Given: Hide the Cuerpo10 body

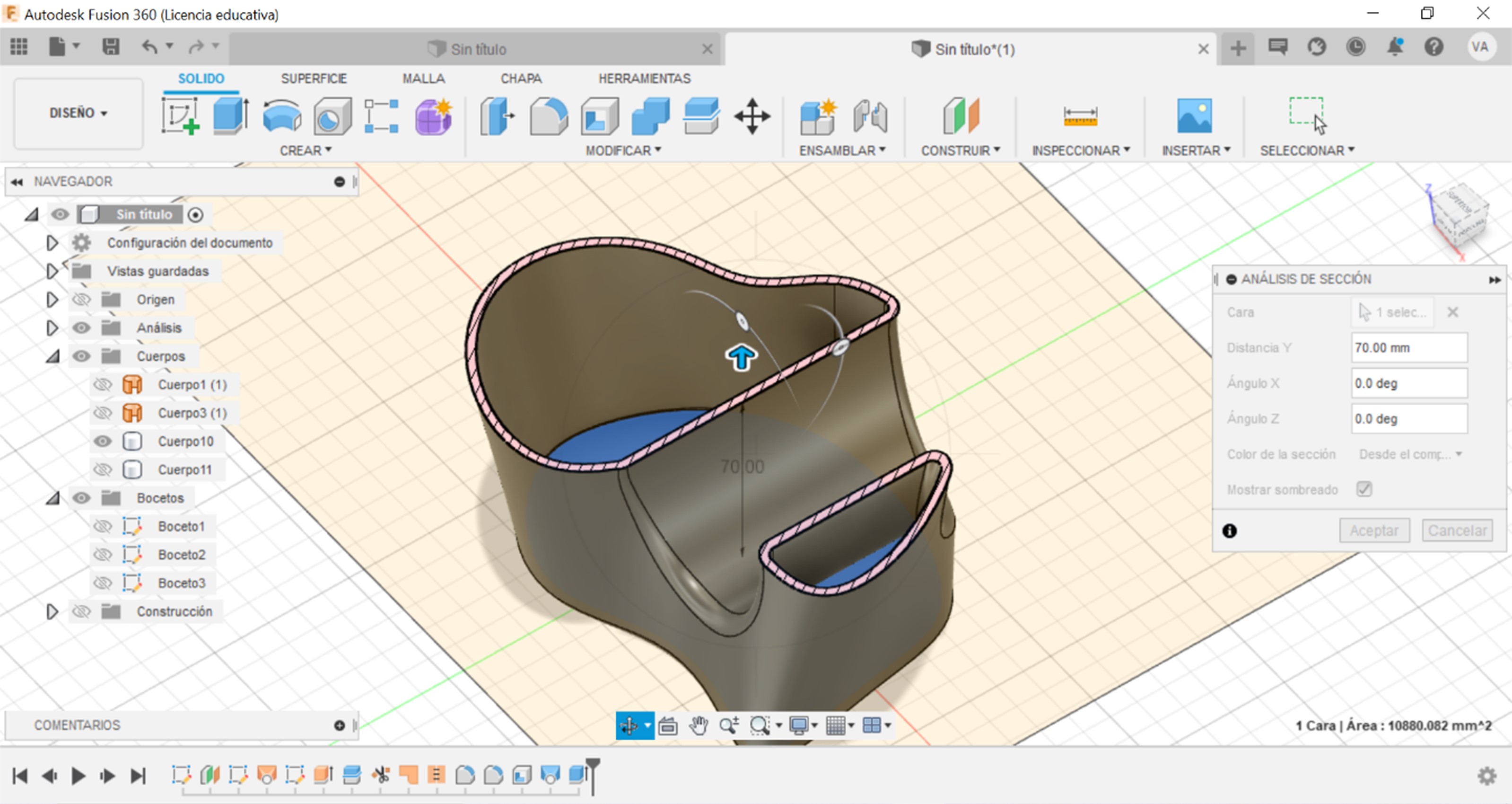Looking at the screenshot, I should (x=103, y=441).
